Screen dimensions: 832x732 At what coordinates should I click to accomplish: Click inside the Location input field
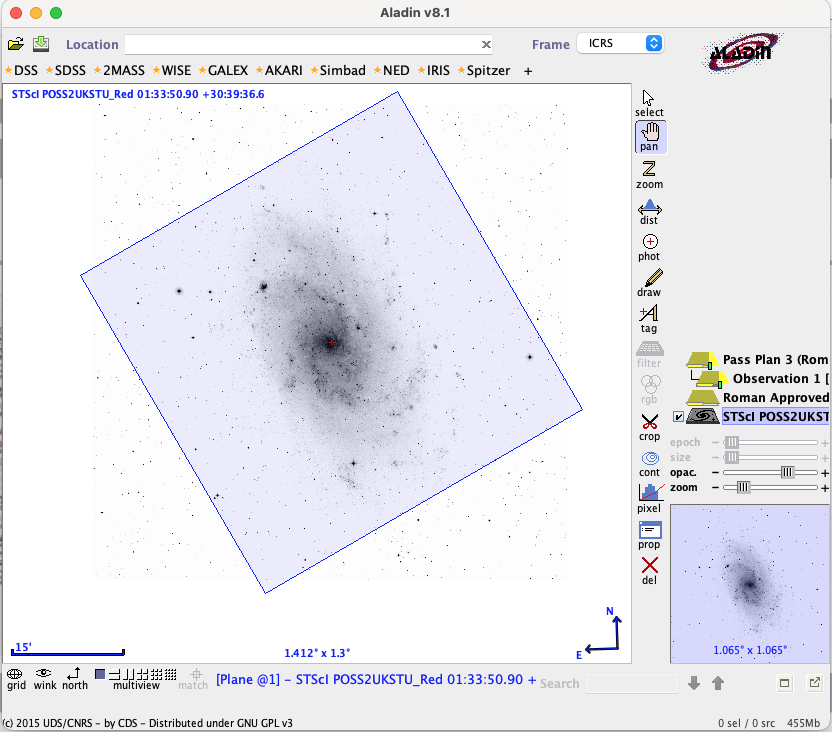tap(300, 44)
